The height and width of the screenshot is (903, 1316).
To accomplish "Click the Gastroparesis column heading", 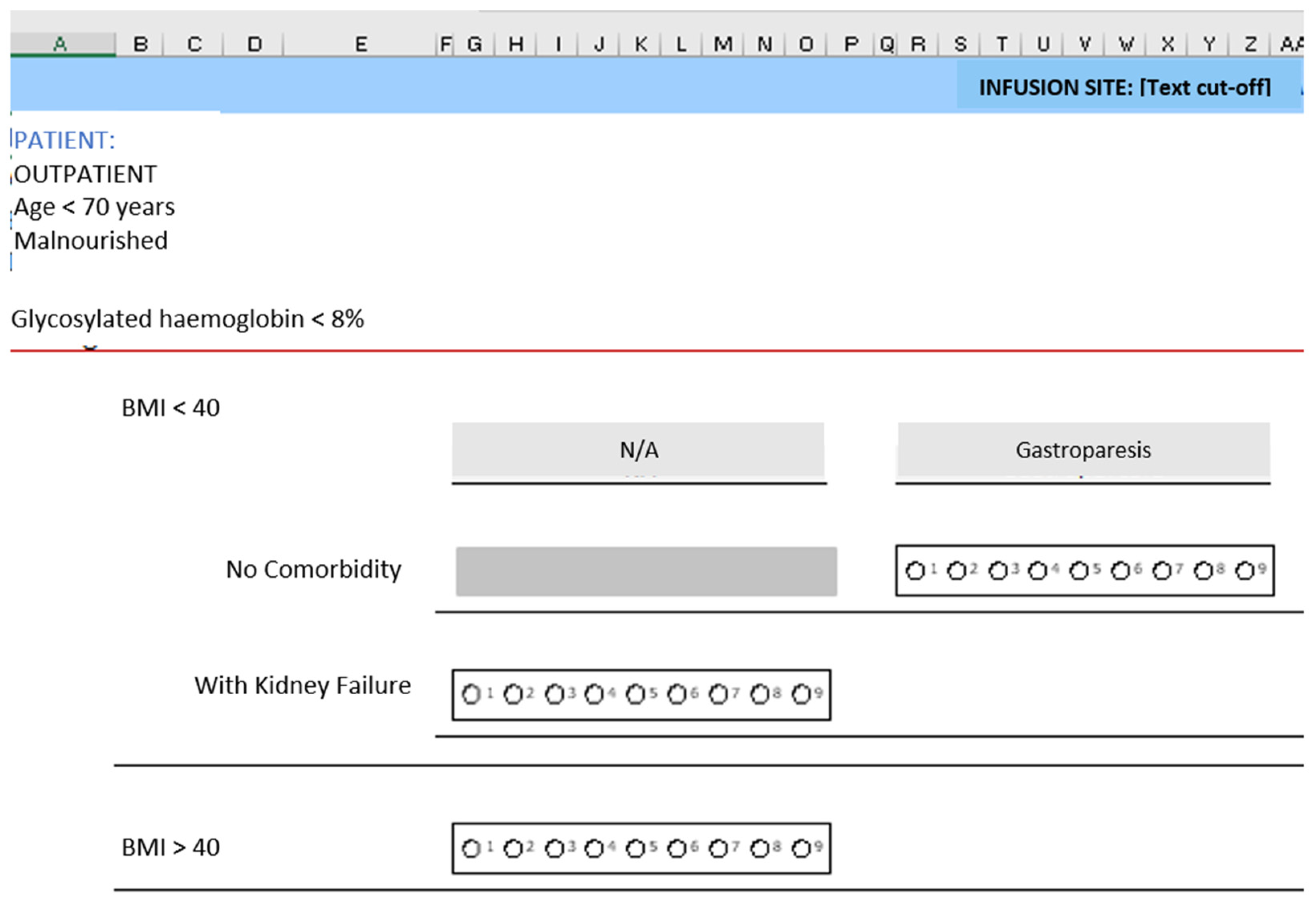I will pos(1083,450).
